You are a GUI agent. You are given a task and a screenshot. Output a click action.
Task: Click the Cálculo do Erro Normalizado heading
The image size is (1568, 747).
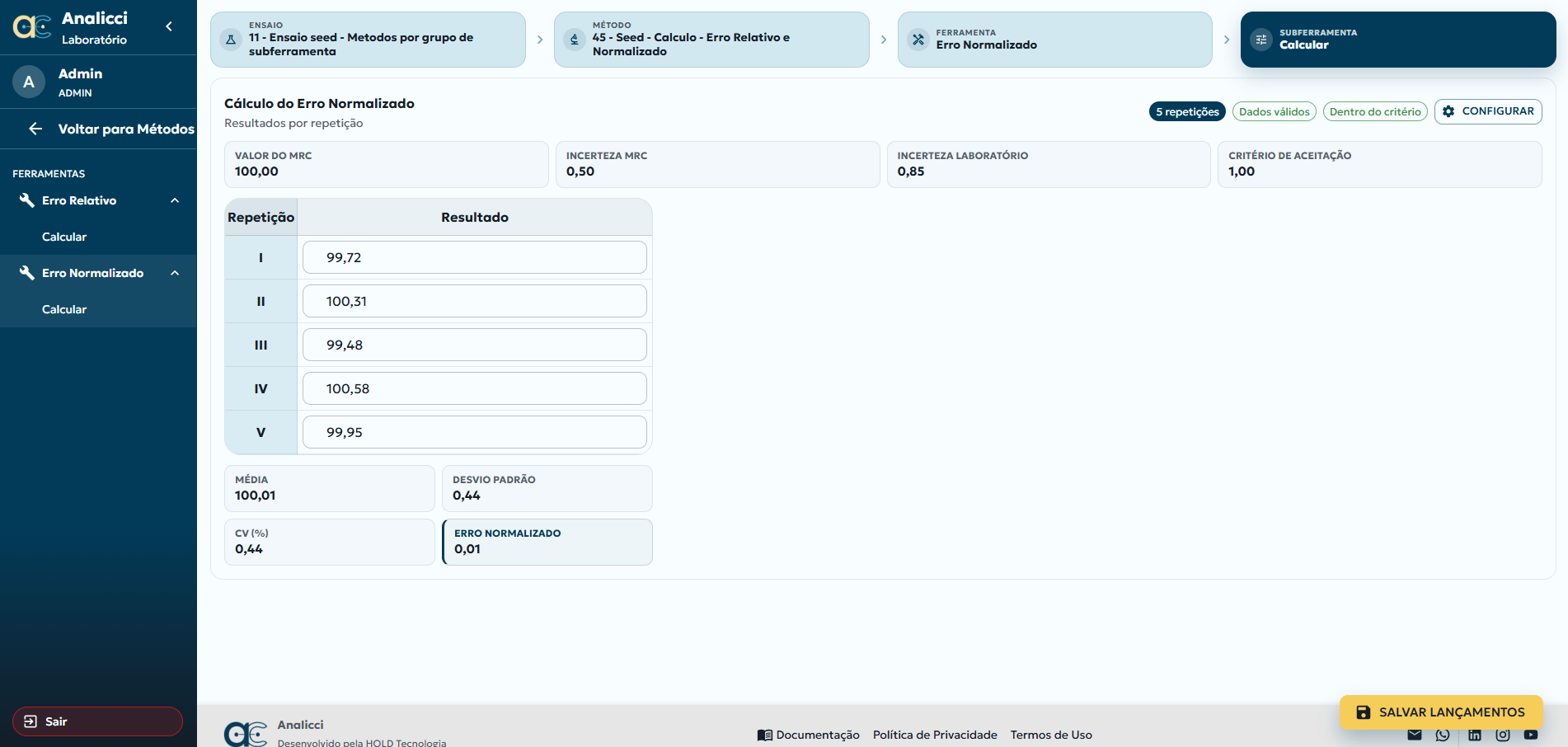pos(319,103)
